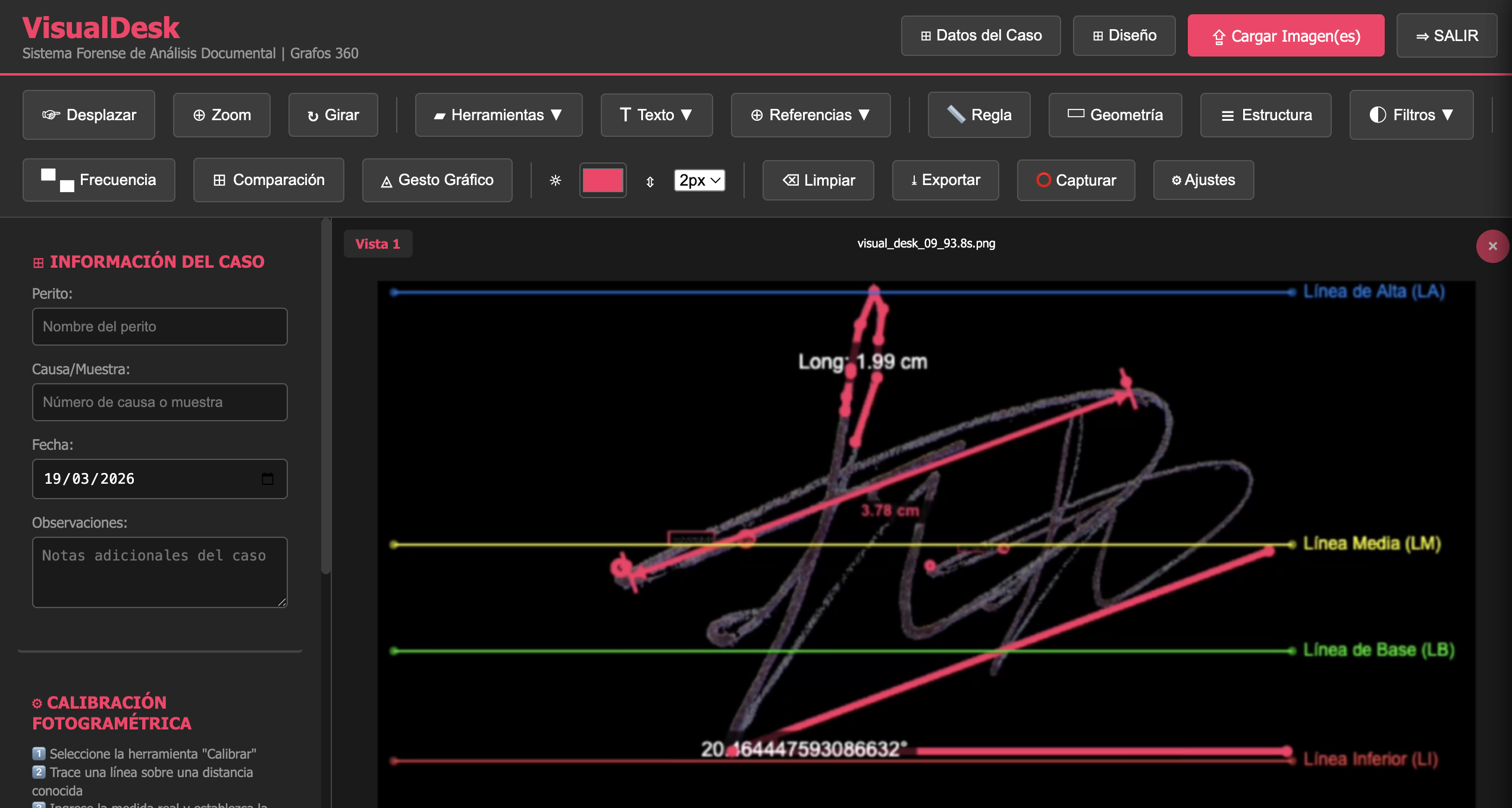Image resolution: width=1512 pixels, height=808 pixels.
Task: Select the Desplazar hand tool
Action: pos(89,115)
